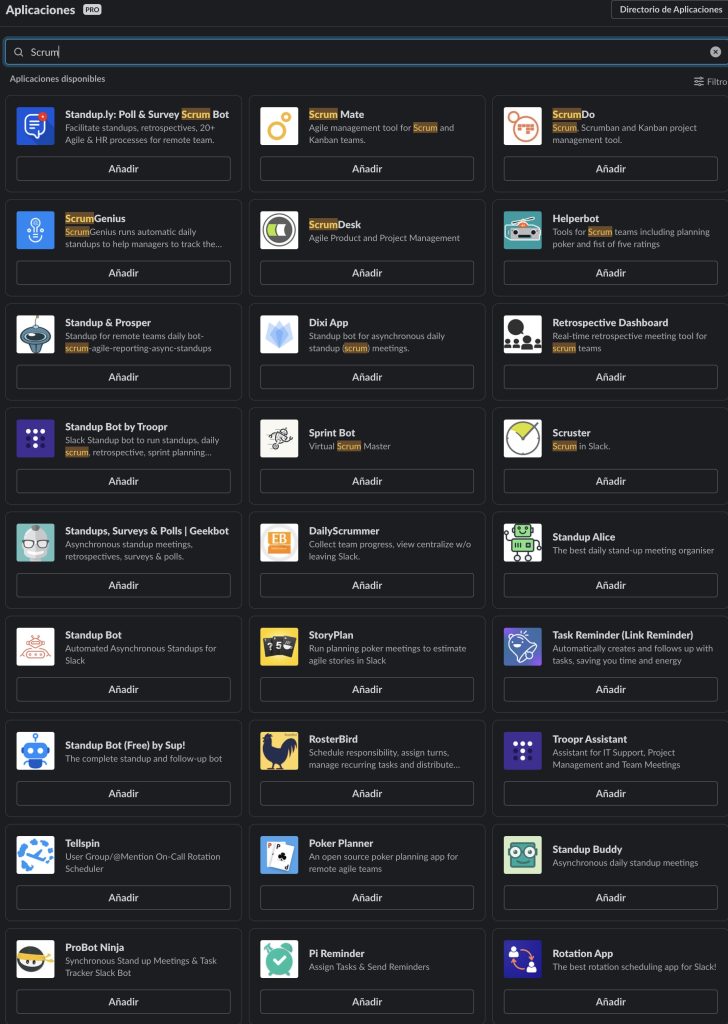Add the Standup Buddy app

pyautogui.click(x=610, y=898)
